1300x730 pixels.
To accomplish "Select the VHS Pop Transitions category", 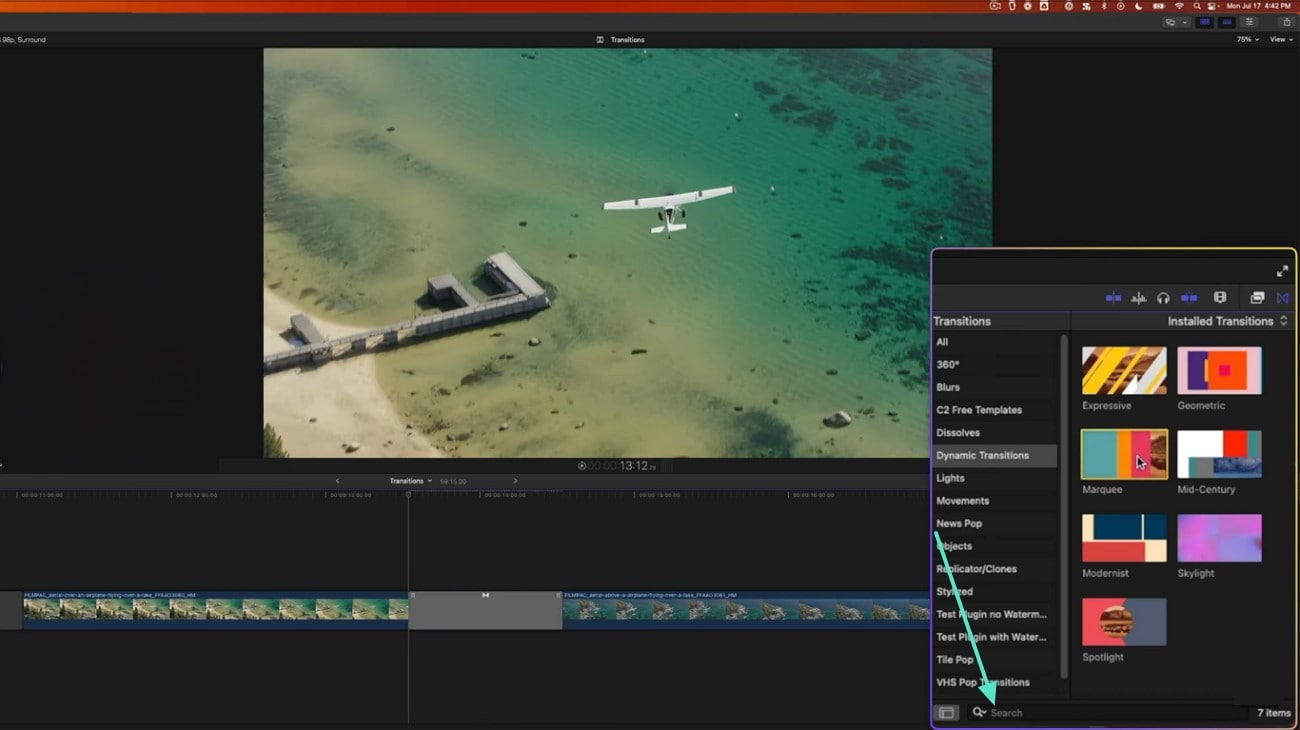I will 994,682.
